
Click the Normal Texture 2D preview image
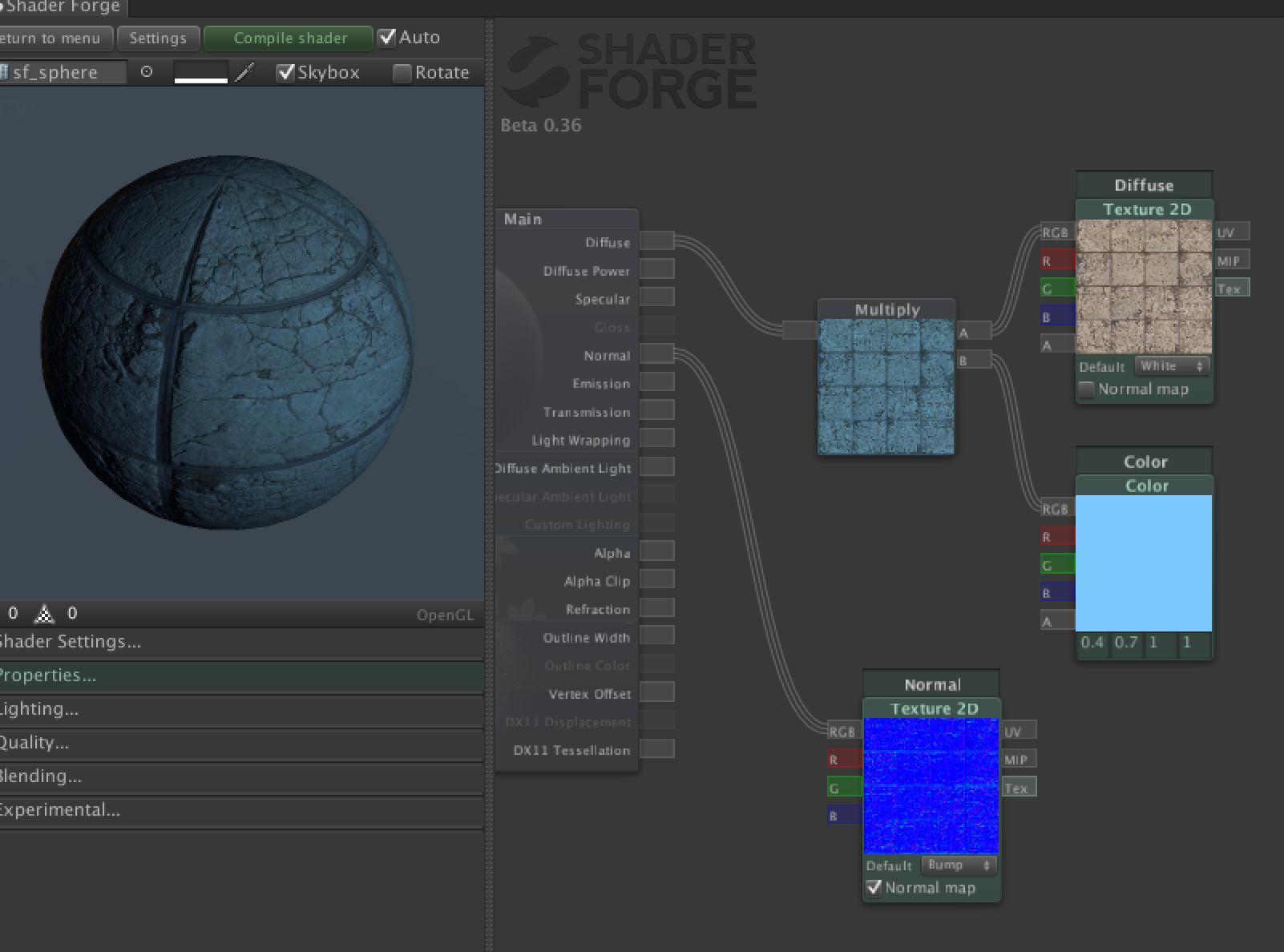coord(931,786)
